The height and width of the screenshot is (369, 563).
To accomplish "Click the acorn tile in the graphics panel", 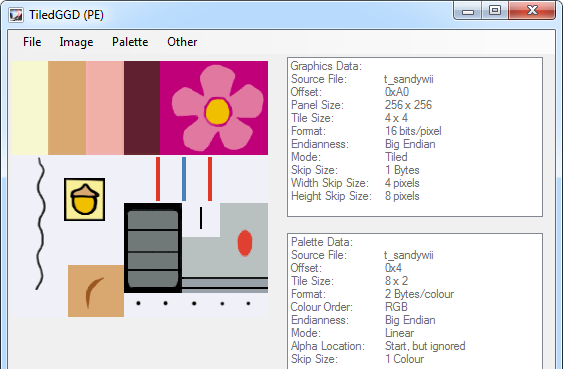I will [x=84, y=199].
